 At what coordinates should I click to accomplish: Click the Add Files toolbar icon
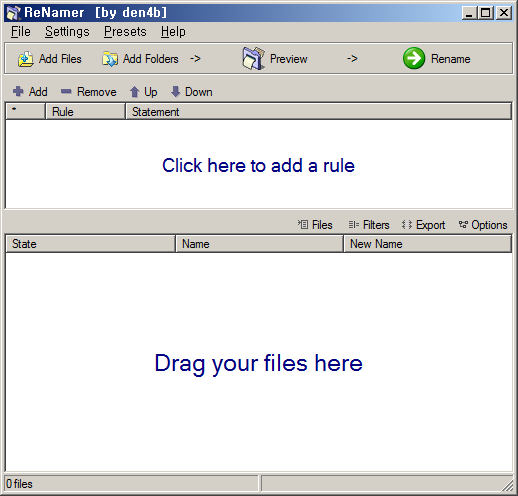(x=26, y=59)
